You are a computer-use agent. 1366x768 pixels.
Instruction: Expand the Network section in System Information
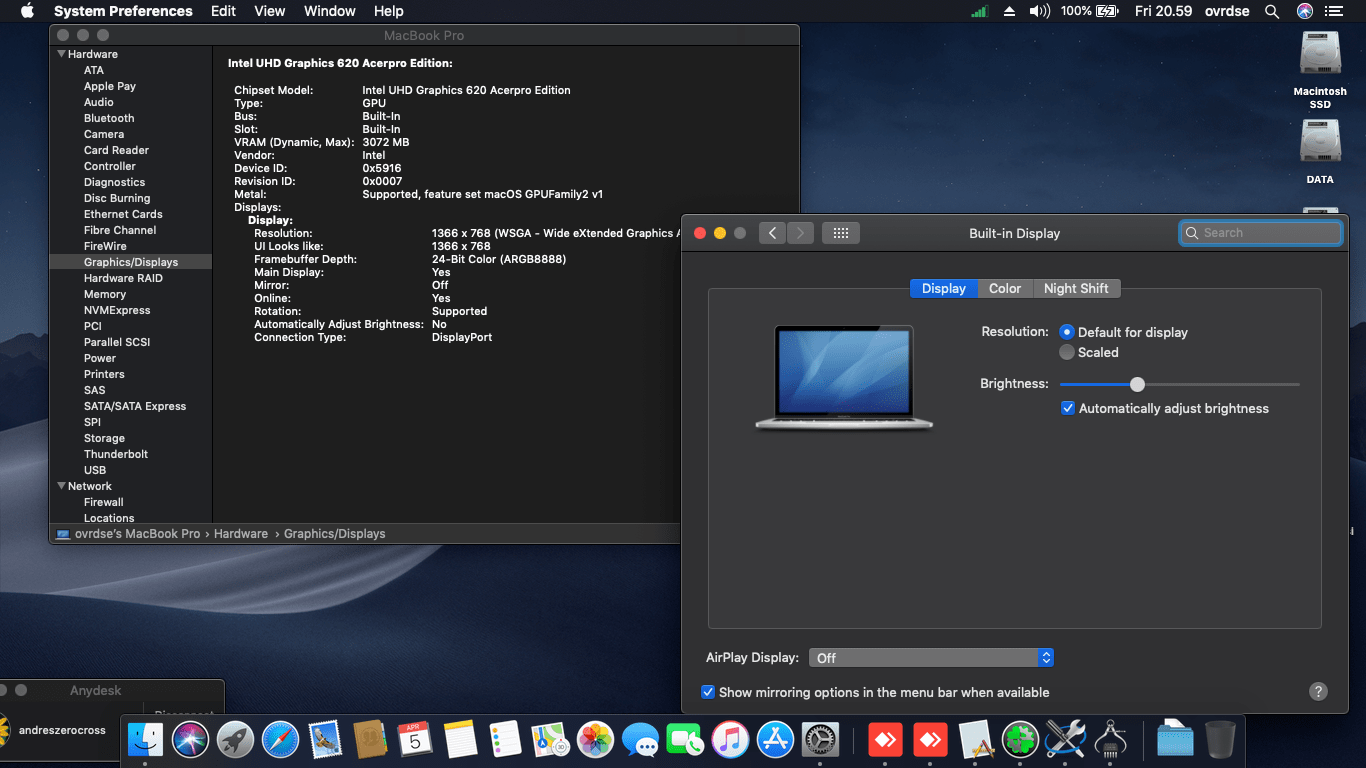[61, 486]
